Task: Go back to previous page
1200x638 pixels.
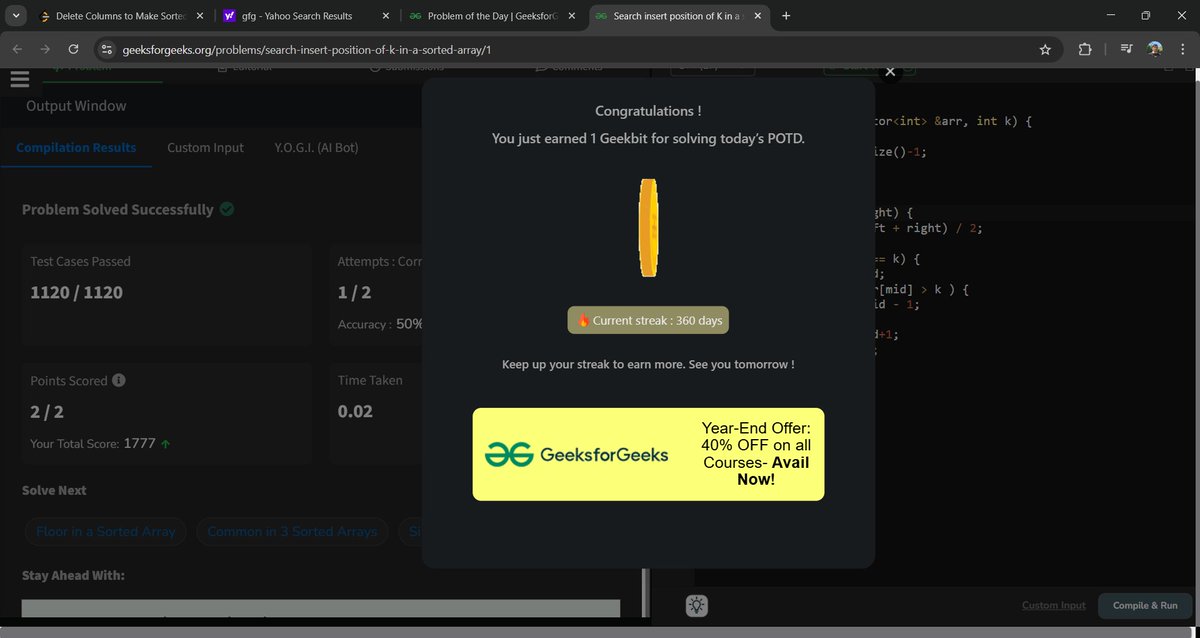Action: [17, 49]
